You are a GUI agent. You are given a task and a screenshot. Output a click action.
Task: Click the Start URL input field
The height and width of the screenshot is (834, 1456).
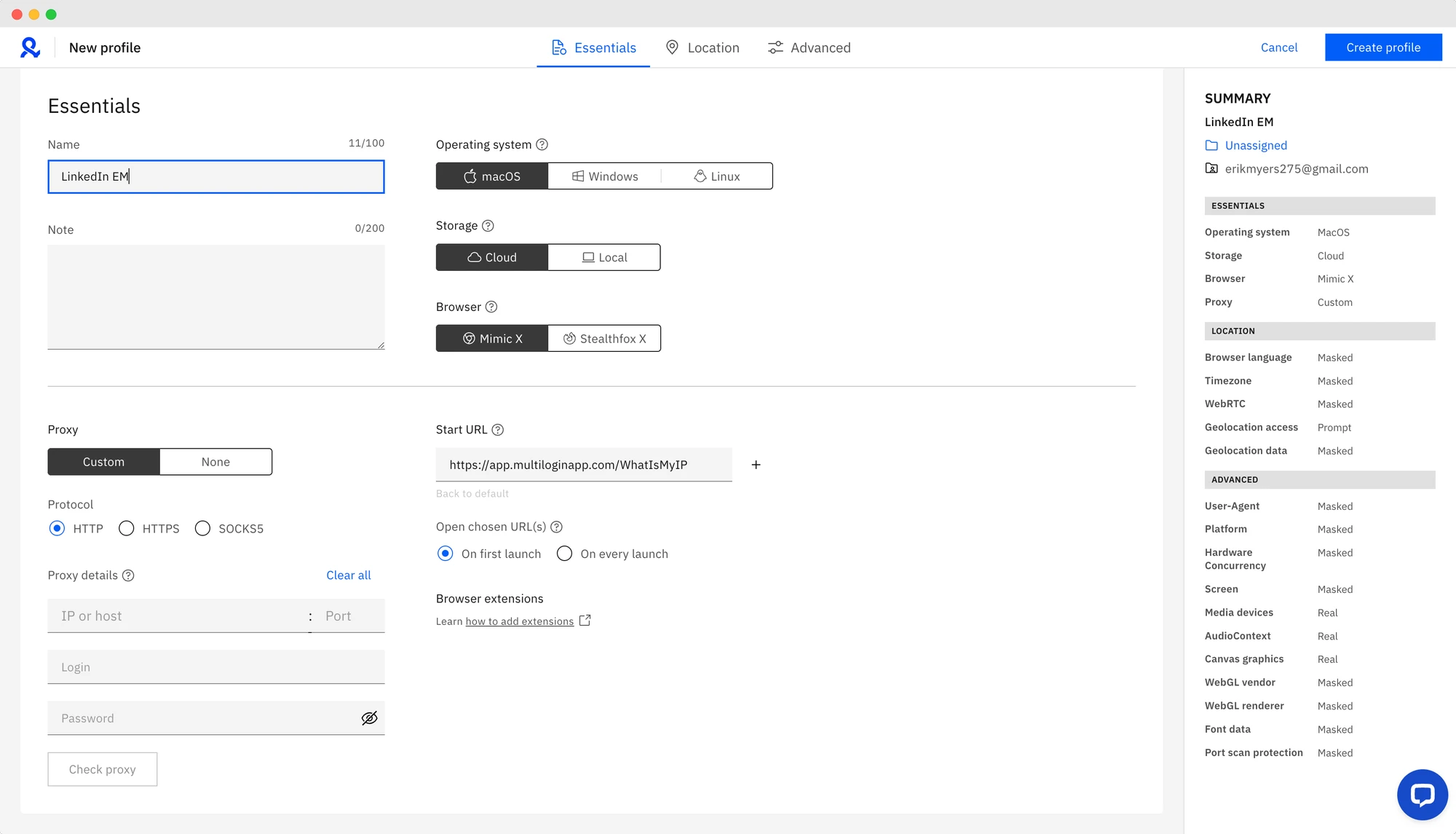pos(584,465)
